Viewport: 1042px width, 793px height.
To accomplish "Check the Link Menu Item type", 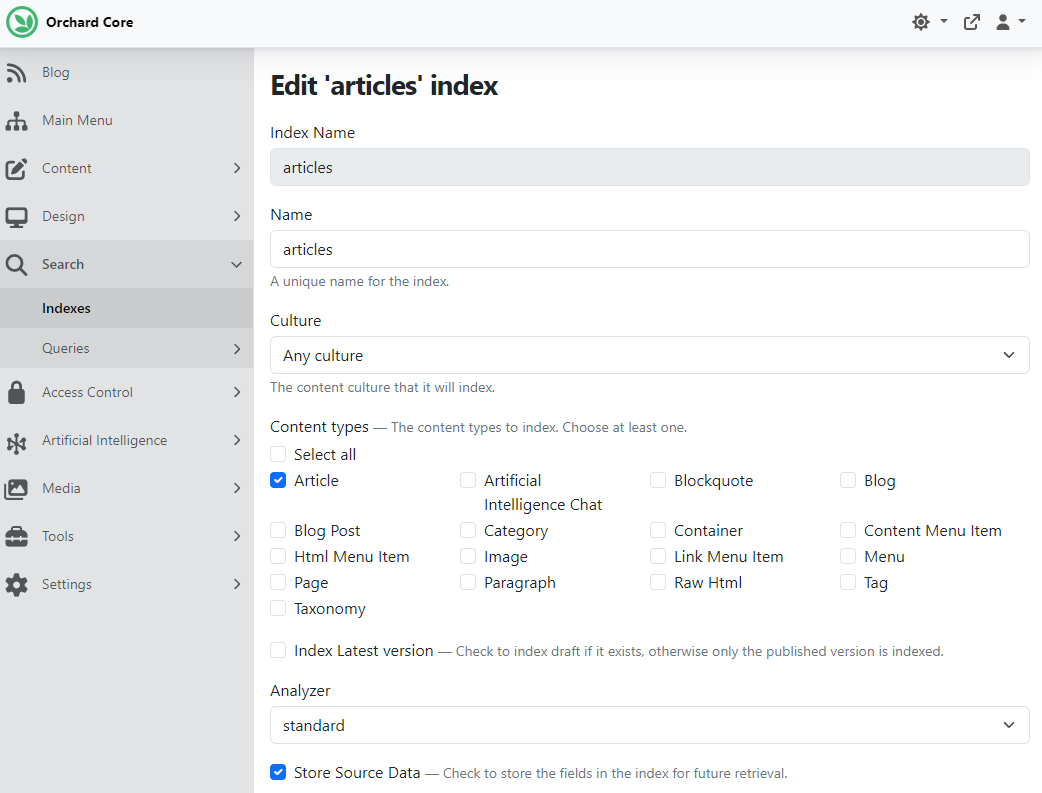I will click(658, 556).
